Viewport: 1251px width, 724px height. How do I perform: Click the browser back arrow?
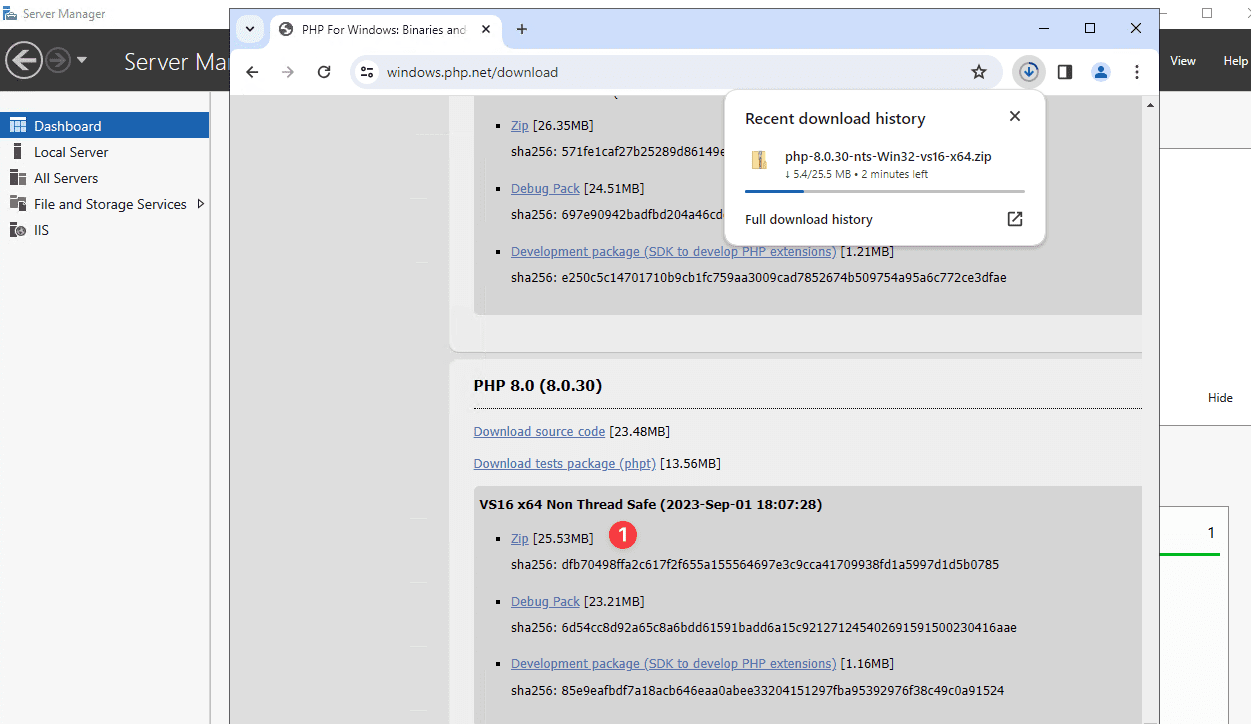252,72
